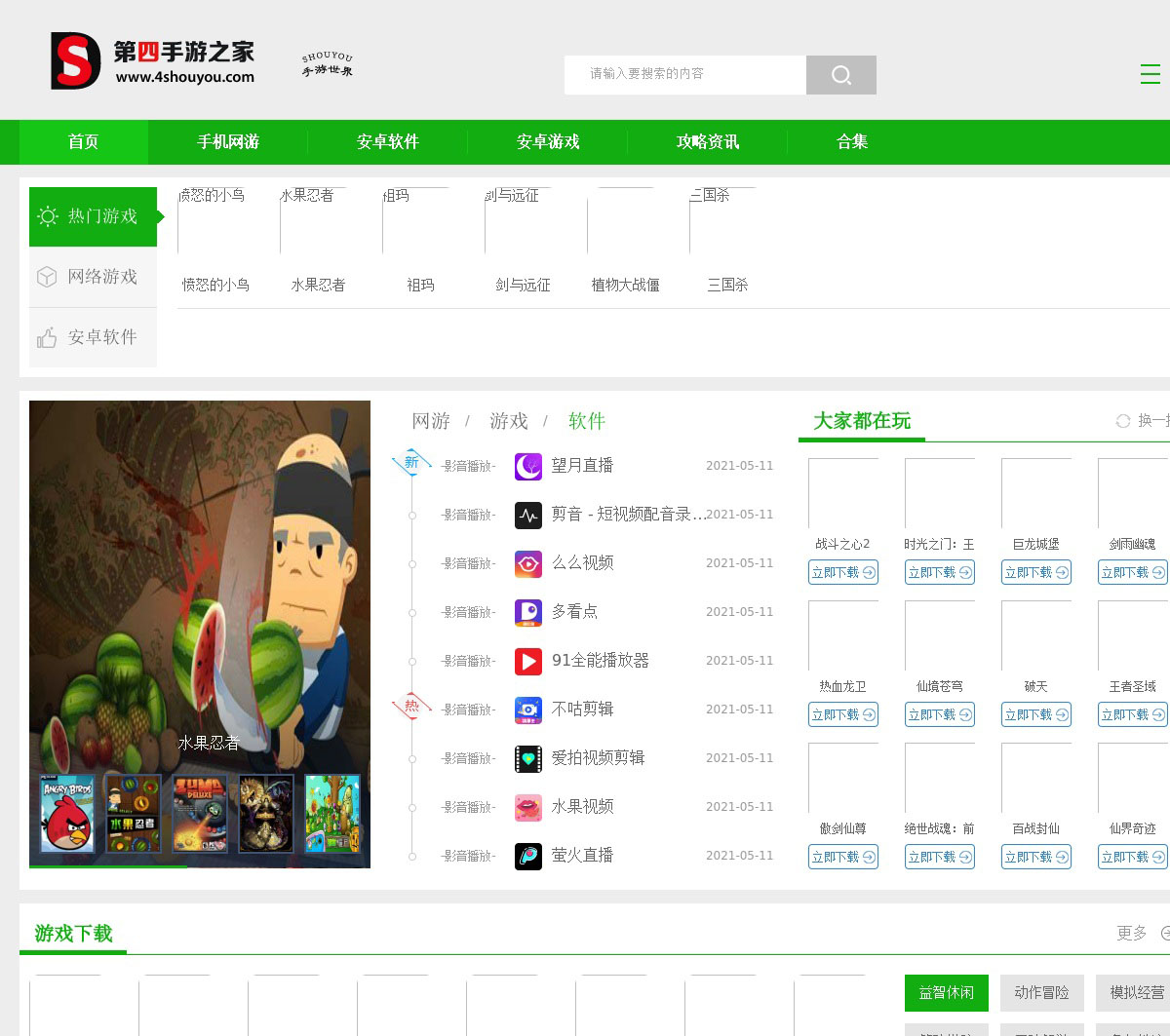1170x1036 pixels.
Task: Click the 游戏下载 section heading
Action: (x=74, y=934)
